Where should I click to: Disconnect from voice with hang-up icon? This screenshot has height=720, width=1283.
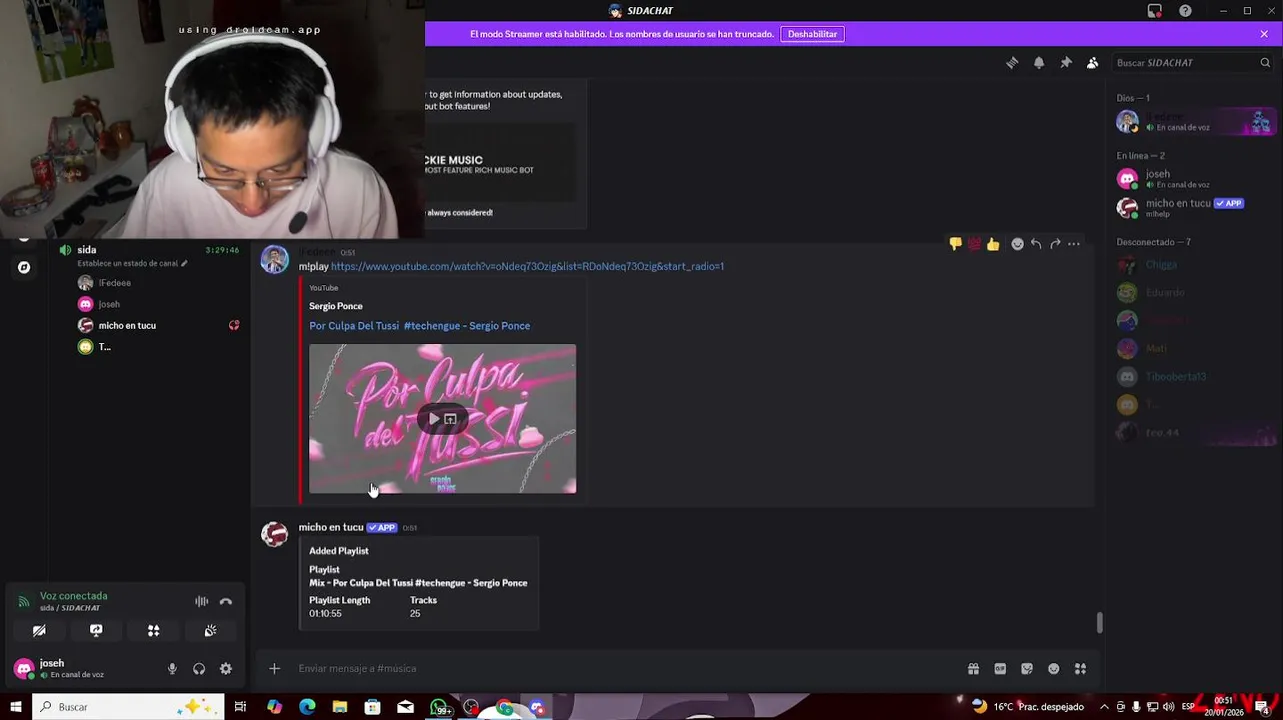click(x=226, y=602)
